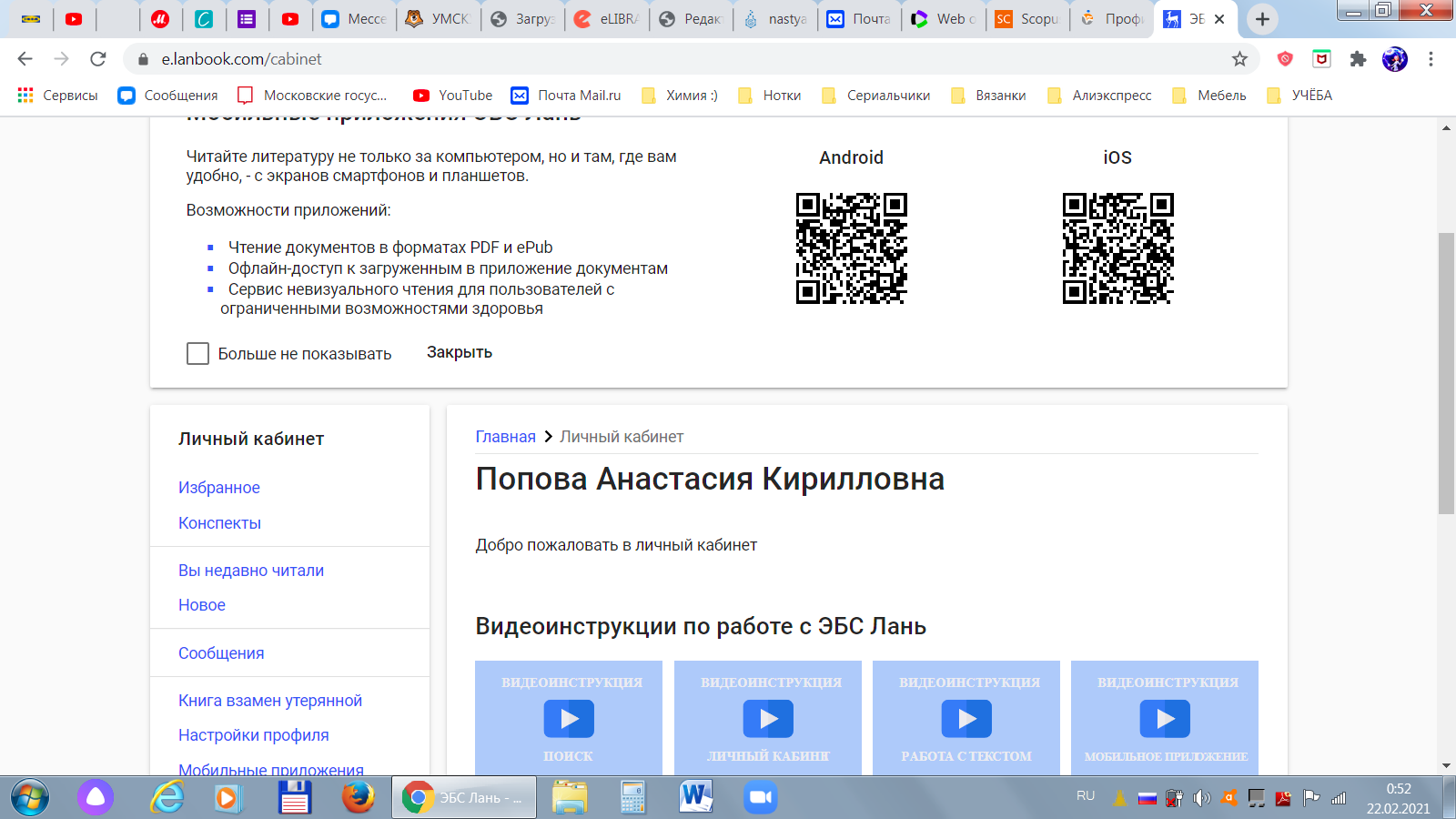Click the scrollbar down arrow
This screenshot has width=1456, height=819.
(1447, 766)
